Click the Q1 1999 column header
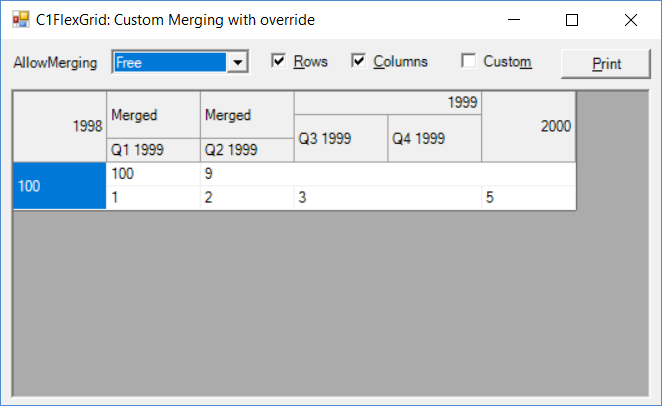 click(x=153, y=150)
